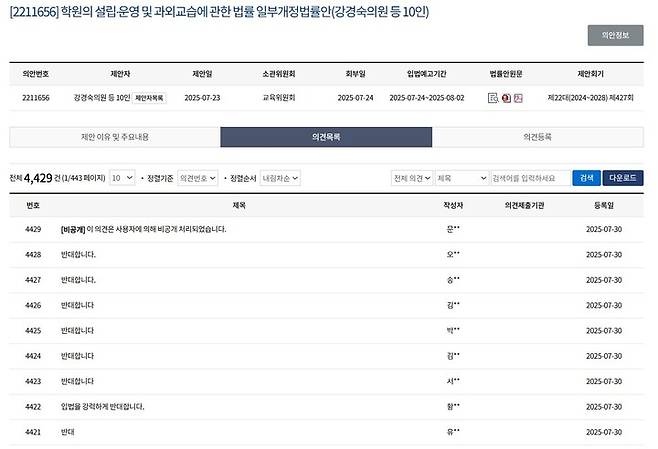This screenshot has width=658, height=449.
Task: Open opinion 4421 titled 반대
Action: click(x=68, y=432)
